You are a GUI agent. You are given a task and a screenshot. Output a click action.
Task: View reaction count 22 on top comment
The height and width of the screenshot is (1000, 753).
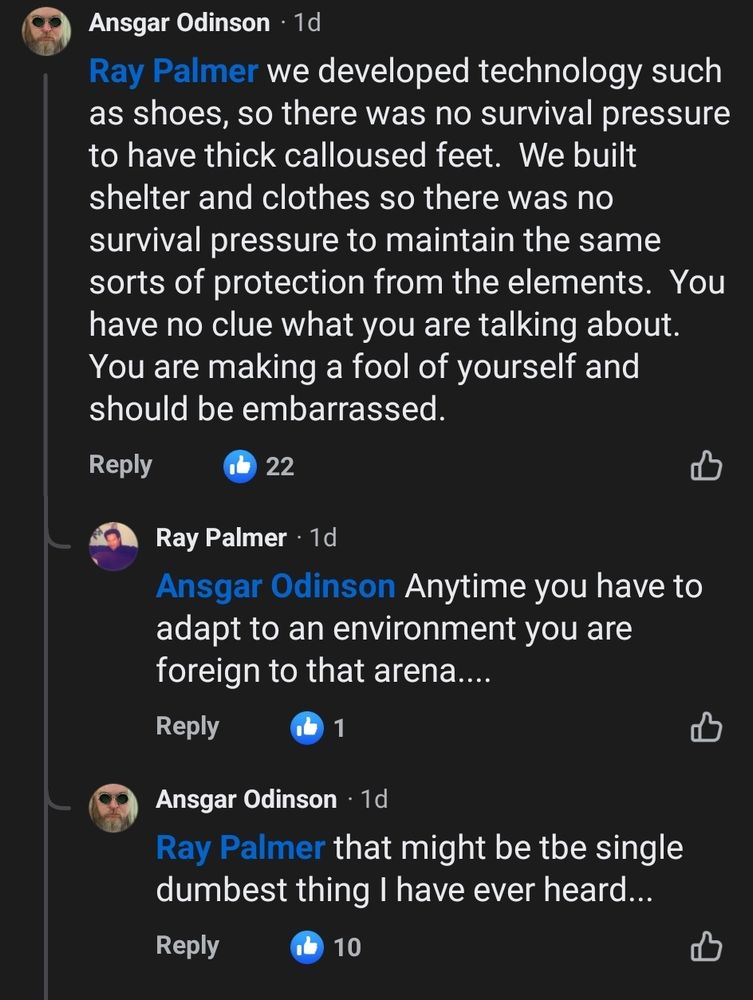[x=280, y=466]
